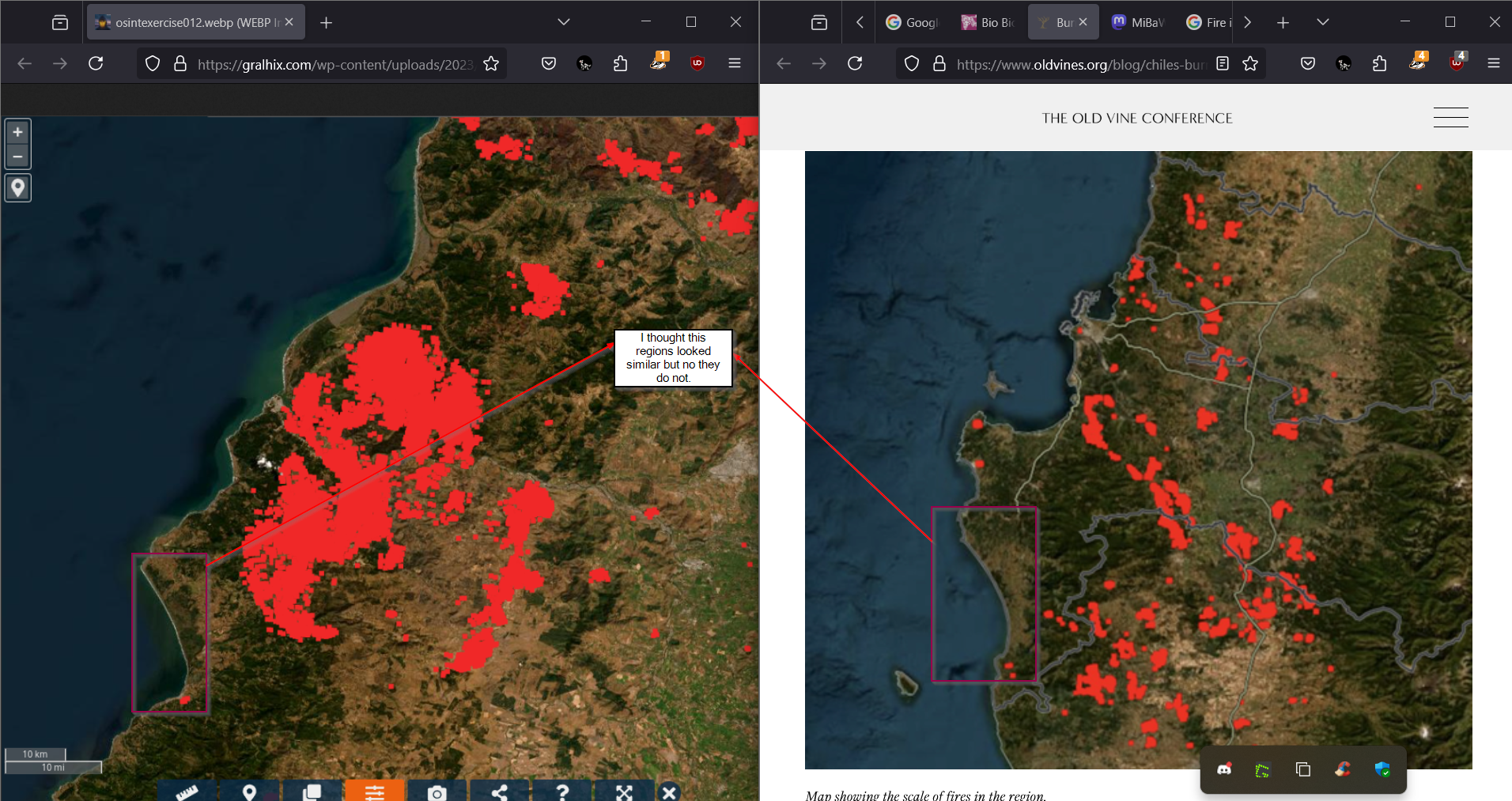This screenshot has width=1512, height=801.
Task: Open Firefox View in left window
Action: (60, 22)
